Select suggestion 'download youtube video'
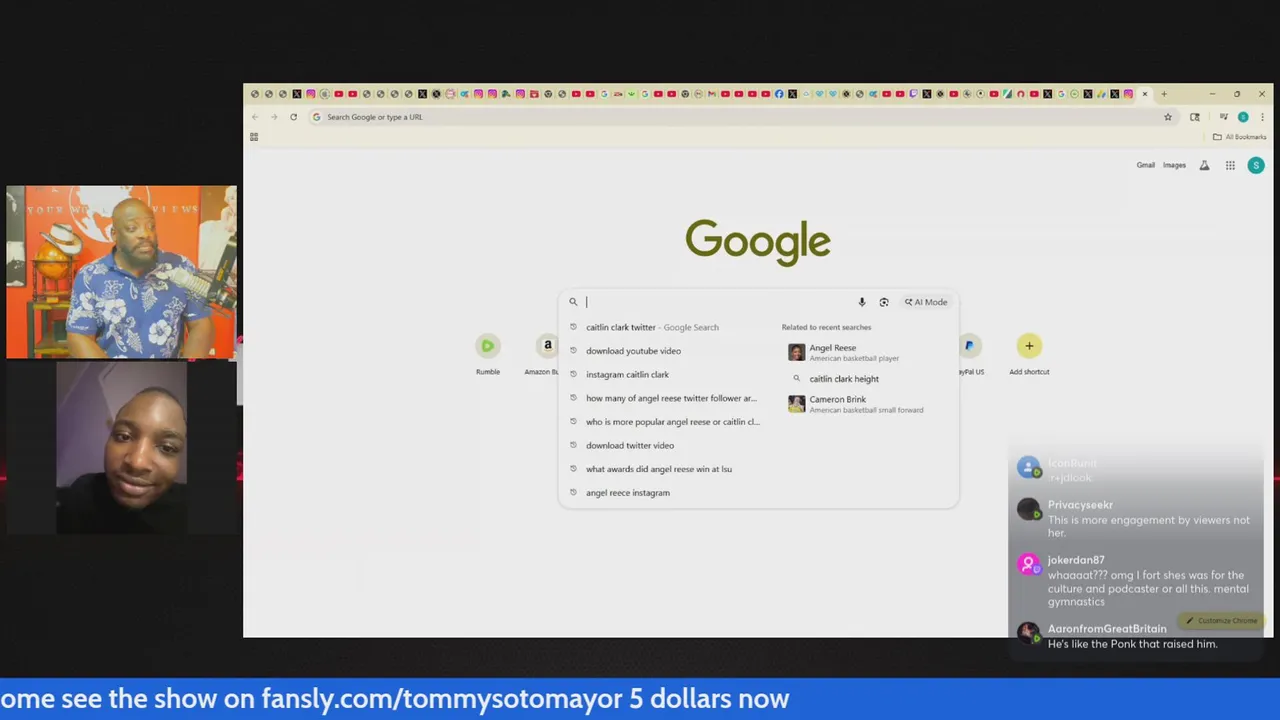This screenshot has height=720, width=1280. (x=633, y=351)
